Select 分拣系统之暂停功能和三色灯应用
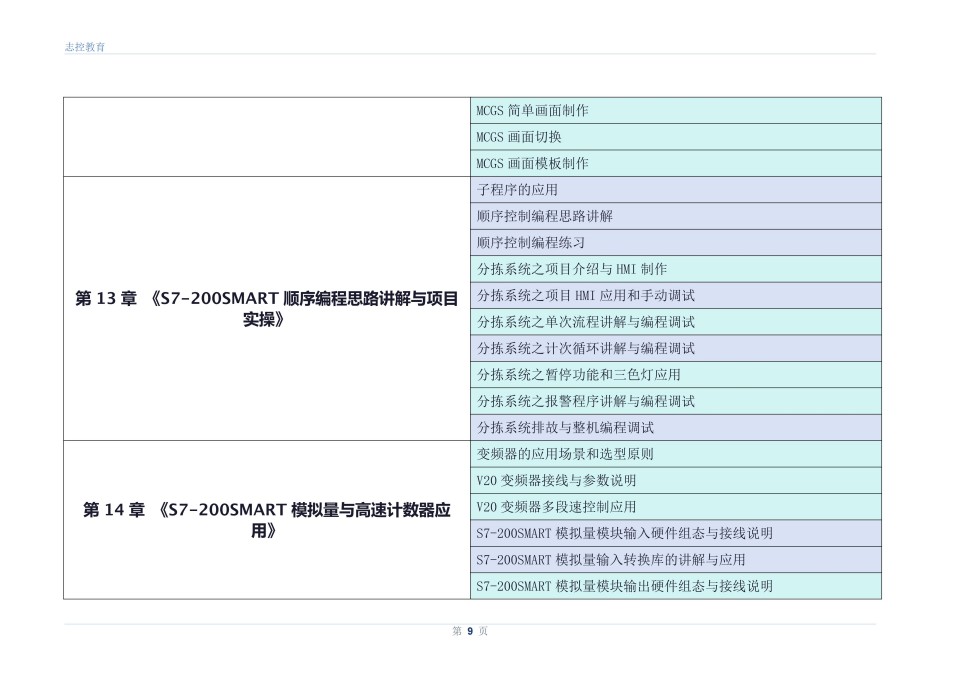Image resolution: width=958 pixels, height=678 pixels. 676,374
